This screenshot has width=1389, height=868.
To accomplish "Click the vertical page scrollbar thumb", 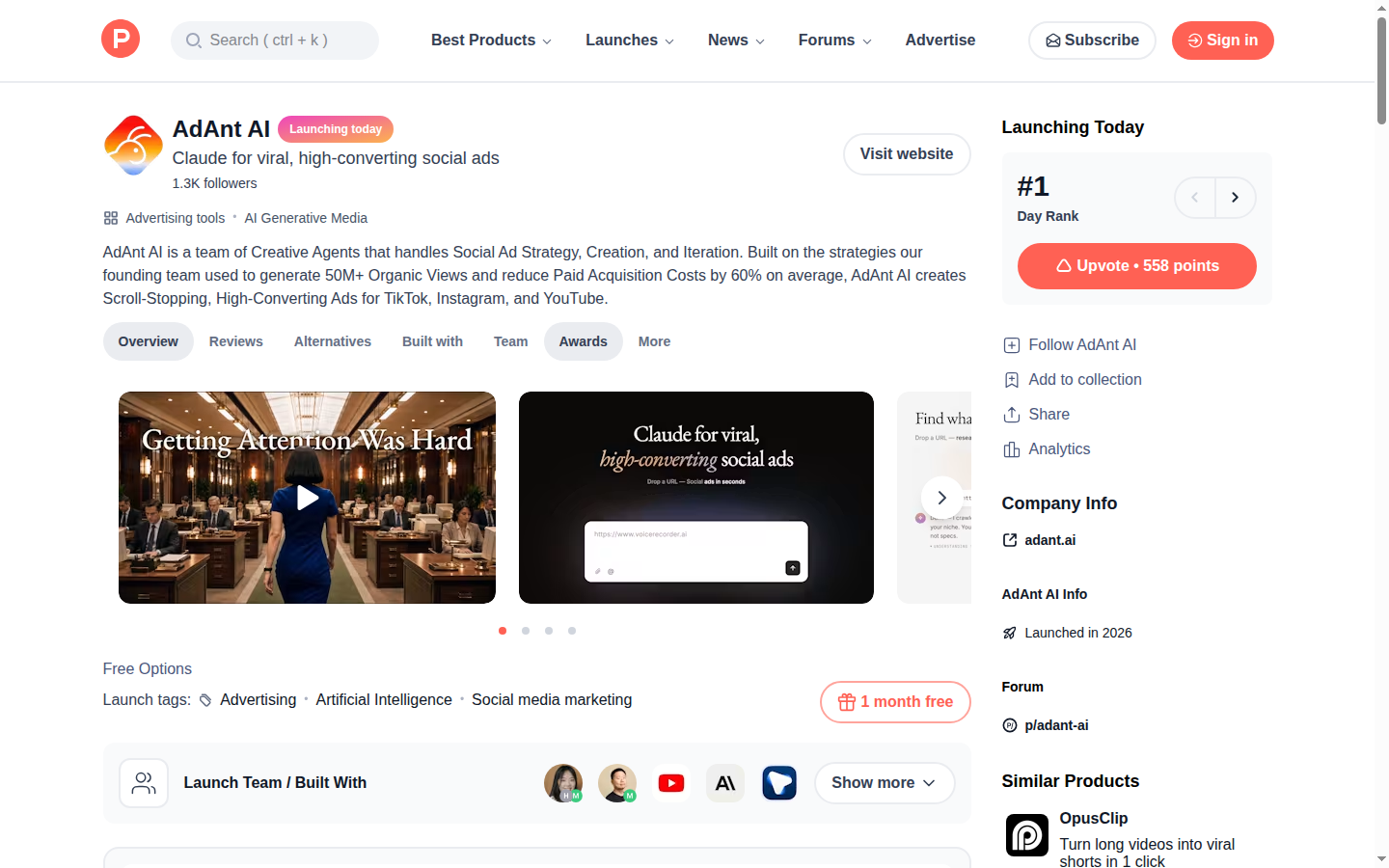I will coord(1381,70).
